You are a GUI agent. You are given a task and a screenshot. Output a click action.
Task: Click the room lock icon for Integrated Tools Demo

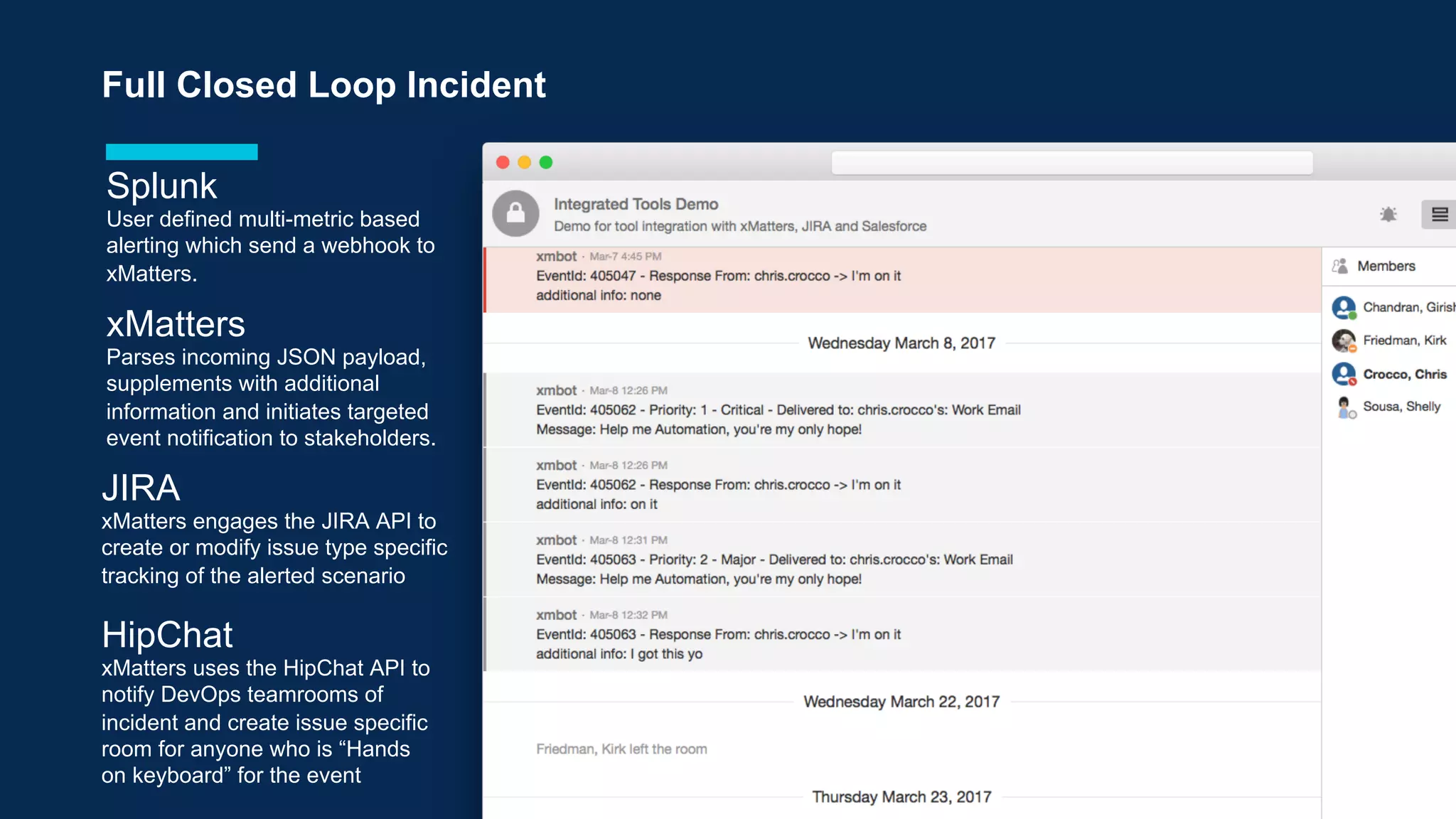pos(515,213)
